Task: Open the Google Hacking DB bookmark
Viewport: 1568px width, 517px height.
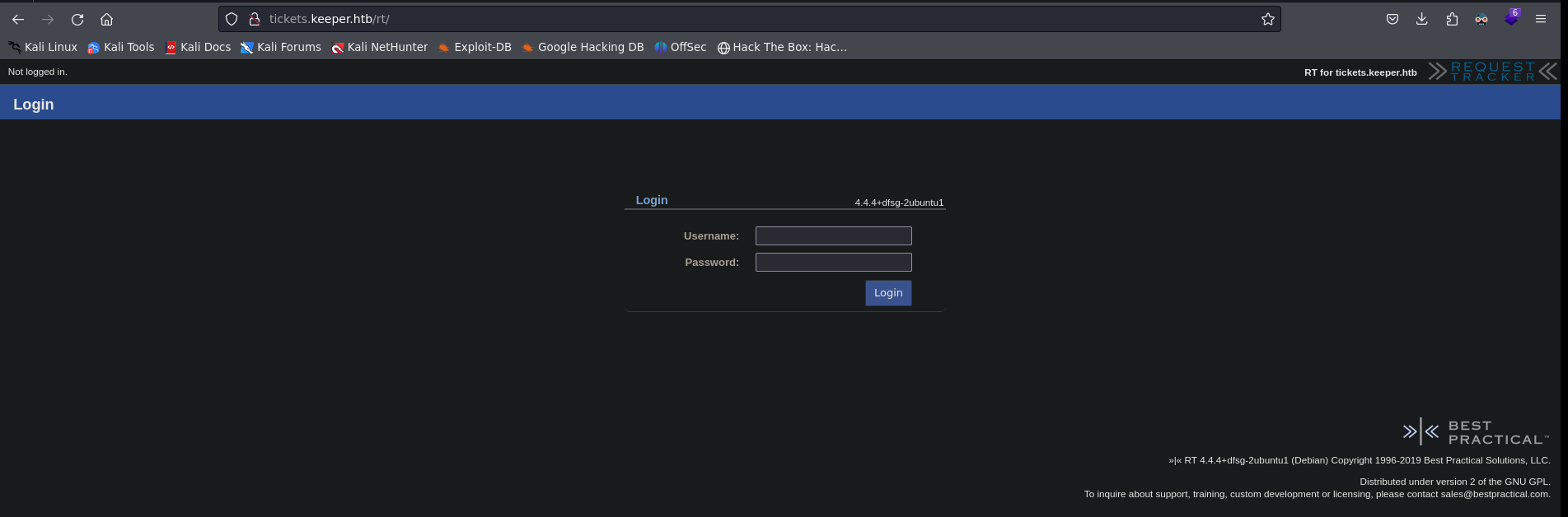Action: 583,48
